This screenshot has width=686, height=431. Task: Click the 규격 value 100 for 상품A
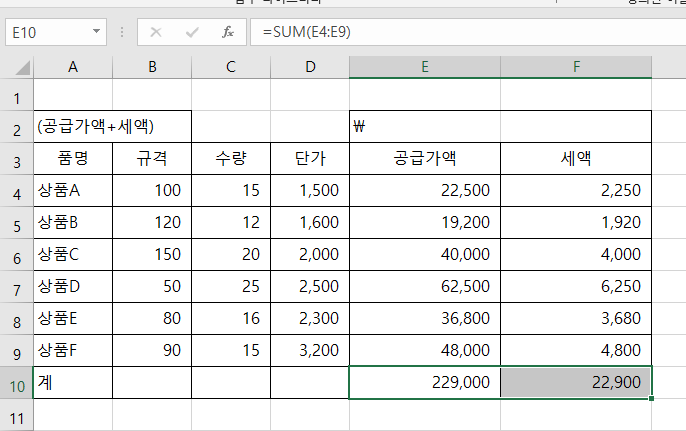click(152, 190)
